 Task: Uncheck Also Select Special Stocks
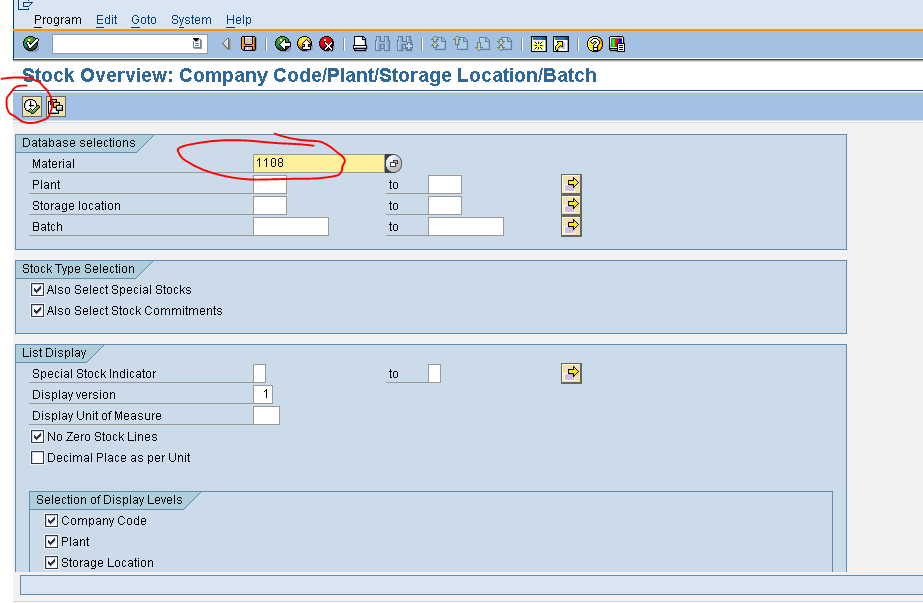37,289
